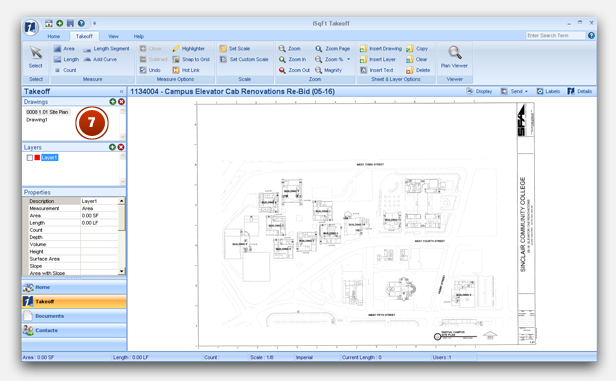Delete layer with the red X icon
The height and width of the screenshot is (381, 616).
pos(121,147)
